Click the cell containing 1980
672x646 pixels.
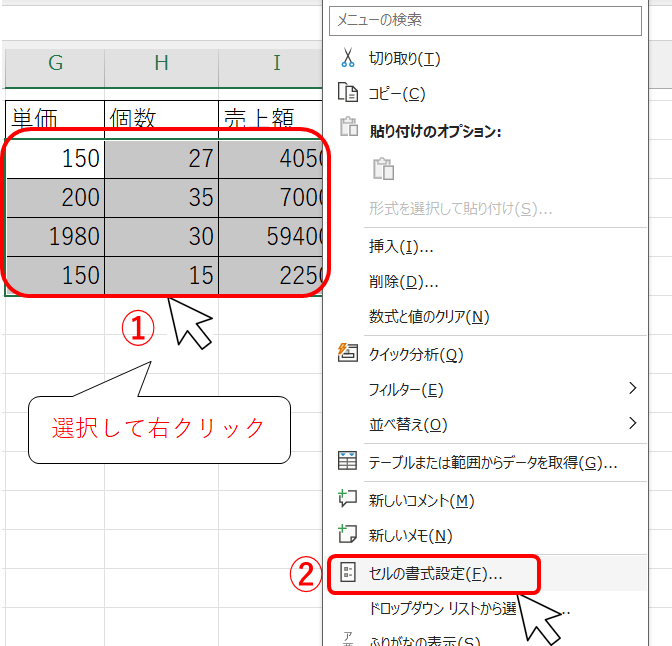pos(55,236)
